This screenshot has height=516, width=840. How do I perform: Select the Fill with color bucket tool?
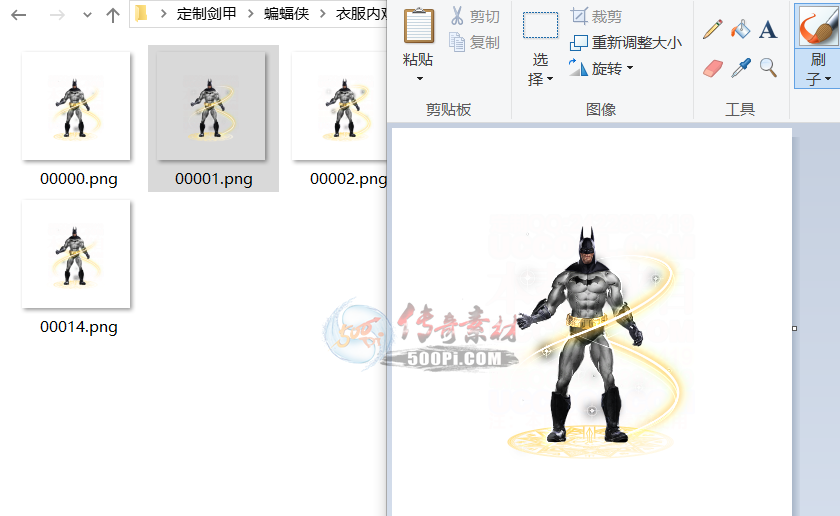point(740,29)
